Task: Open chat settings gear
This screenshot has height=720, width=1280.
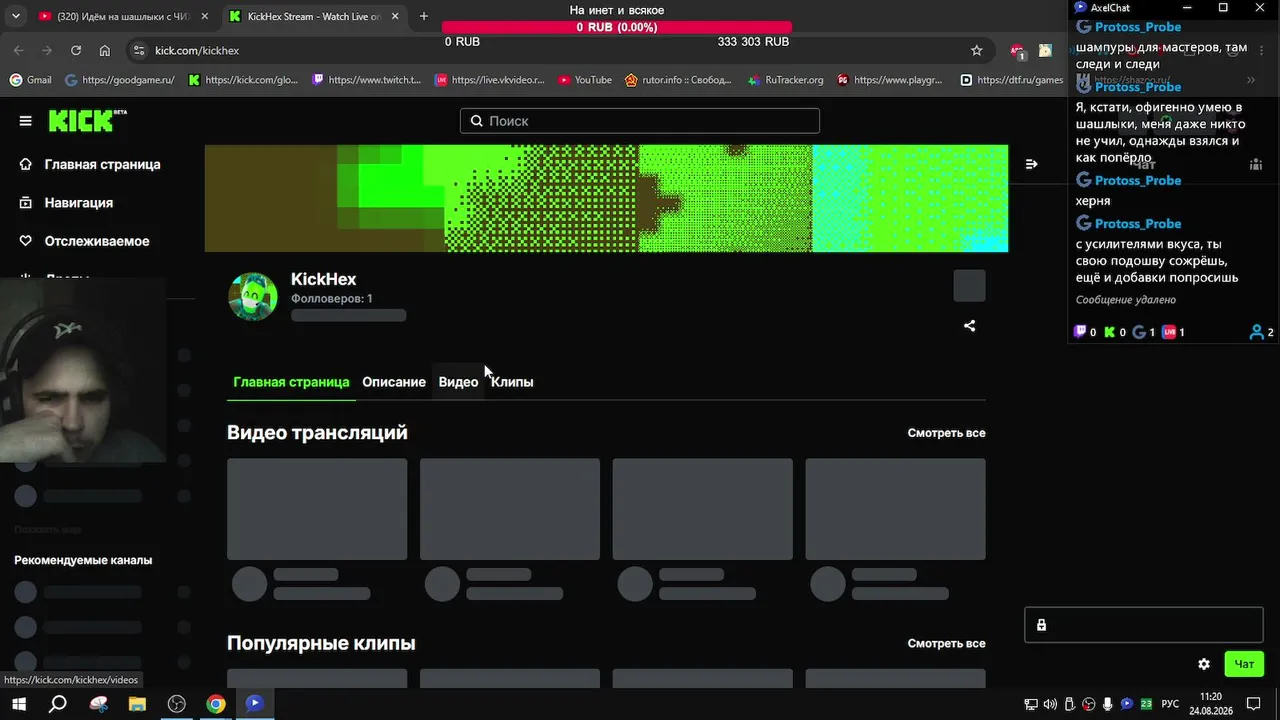Action: click(1204, 664)
